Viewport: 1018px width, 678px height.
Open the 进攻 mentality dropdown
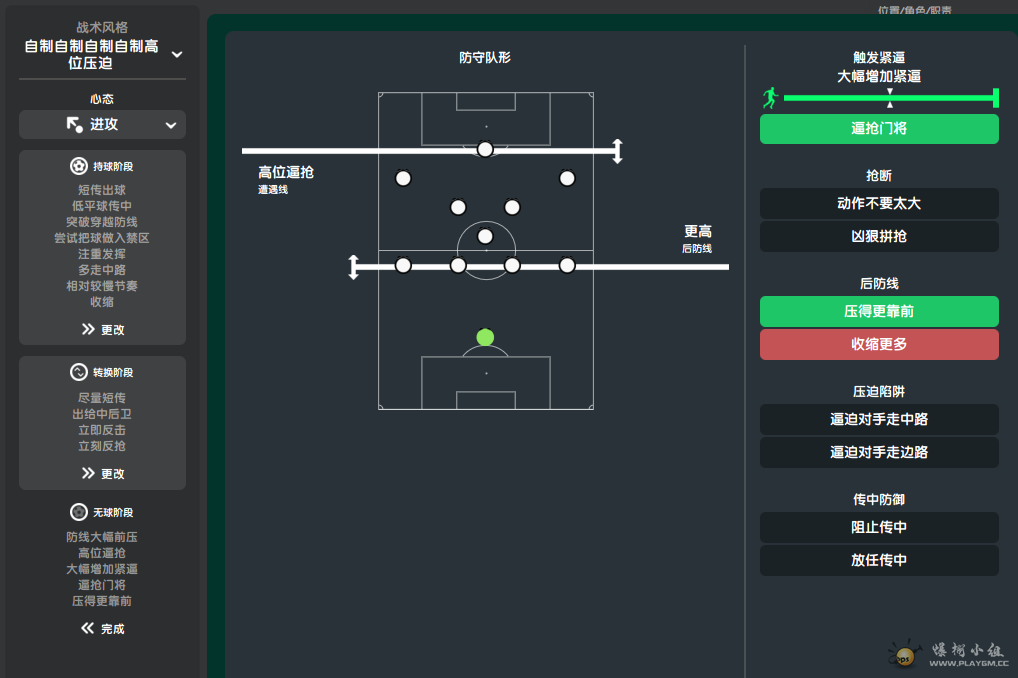pyautogui.click(x=170, y=125)
